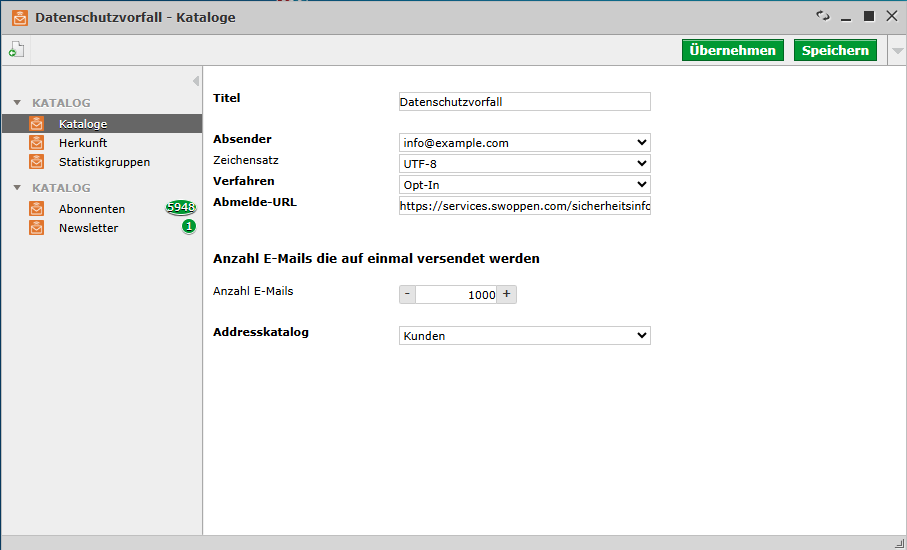Collapse the second KATALOG section

click(x=17, y=188)
